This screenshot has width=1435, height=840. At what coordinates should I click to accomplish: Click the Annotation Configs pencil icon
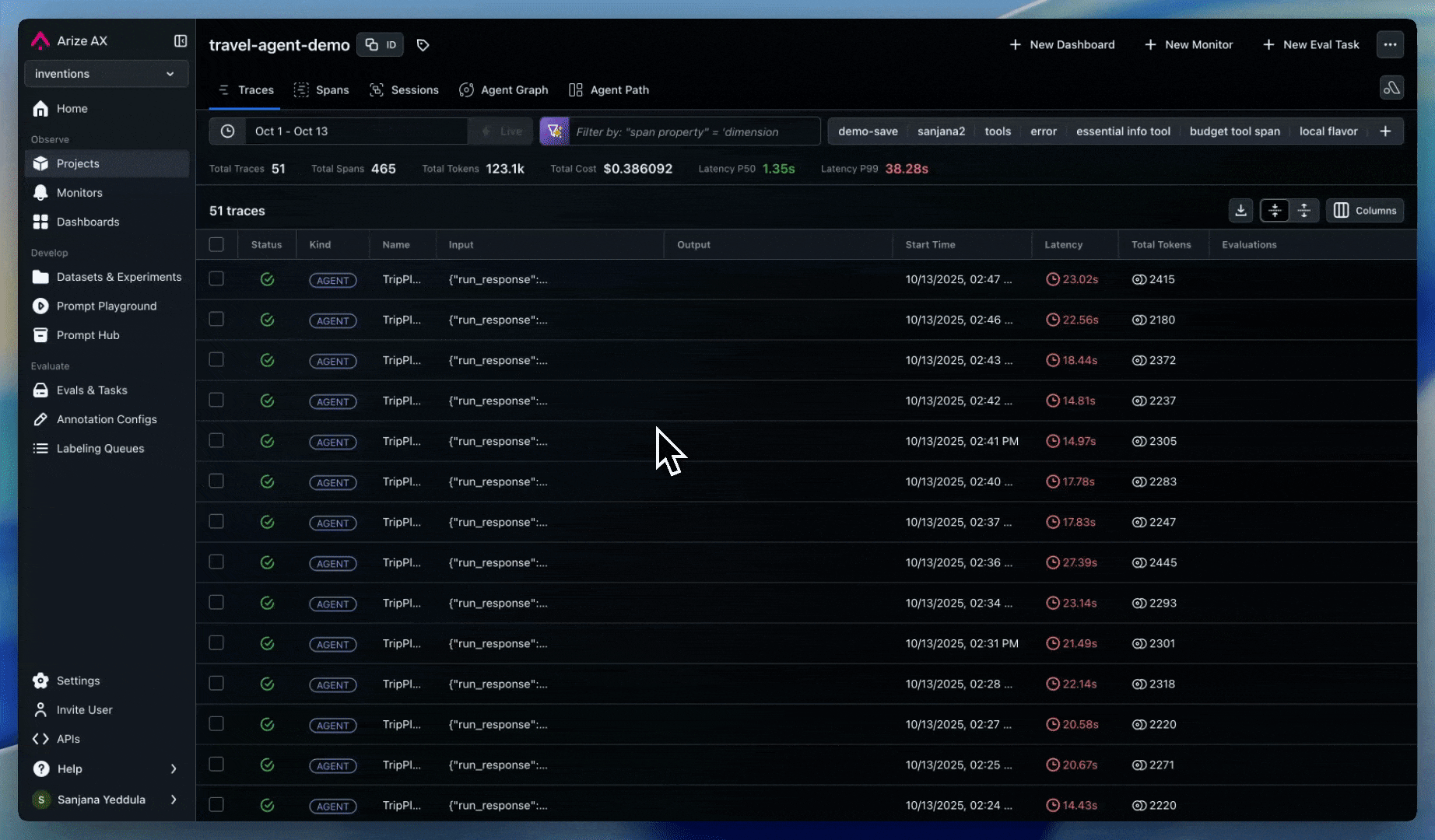pos(40,419)
